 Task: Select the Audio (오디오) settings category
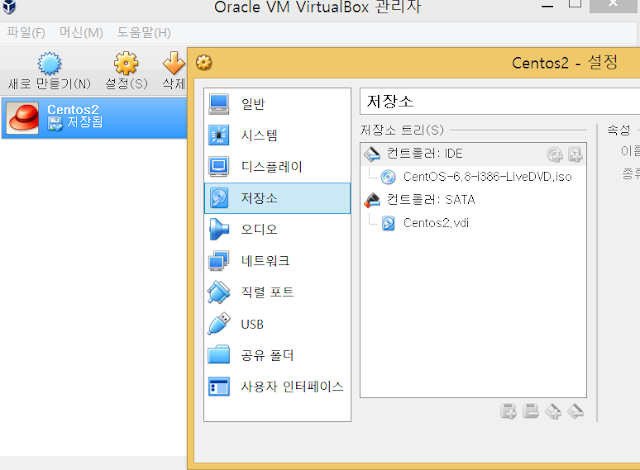[277, 229]
